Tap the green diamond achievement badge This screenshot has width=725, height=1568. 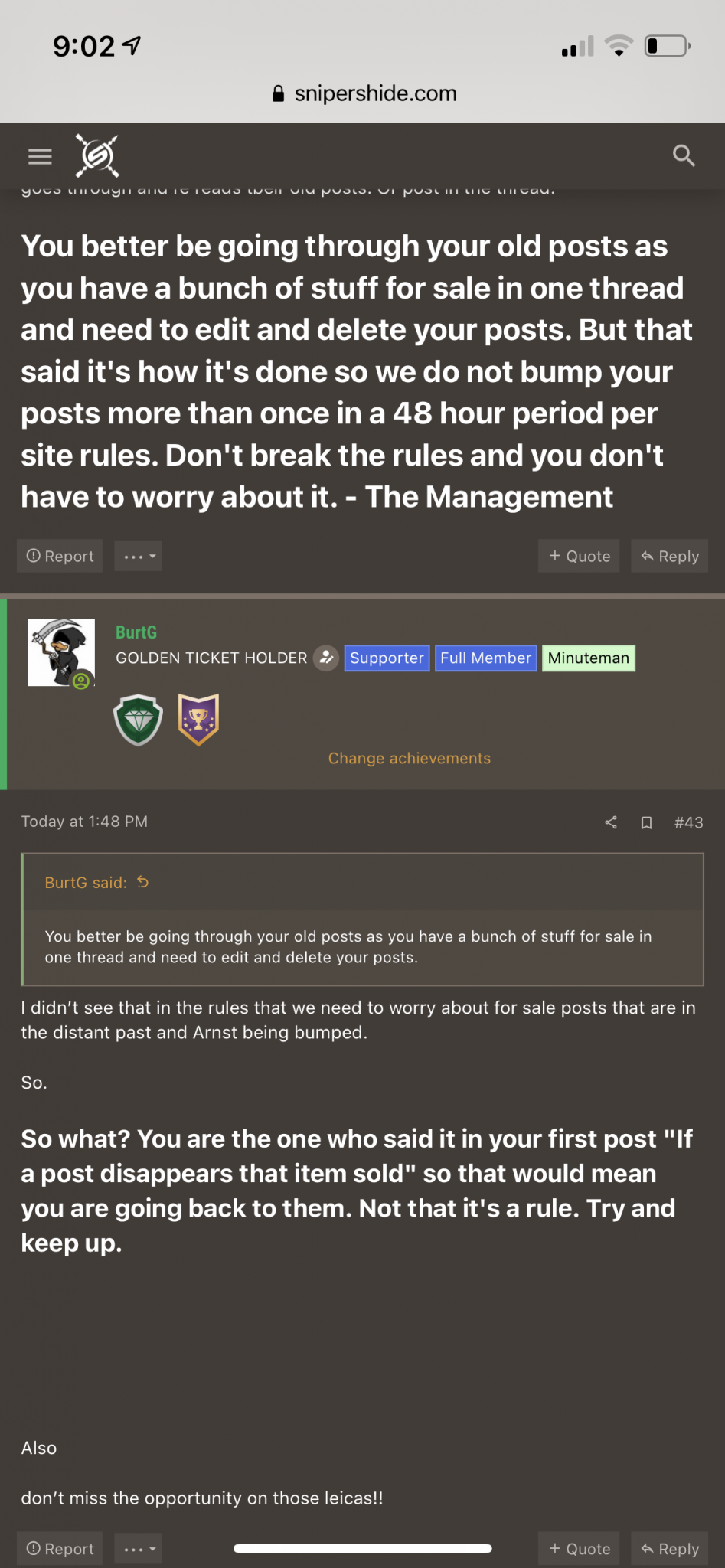point(138,720)
